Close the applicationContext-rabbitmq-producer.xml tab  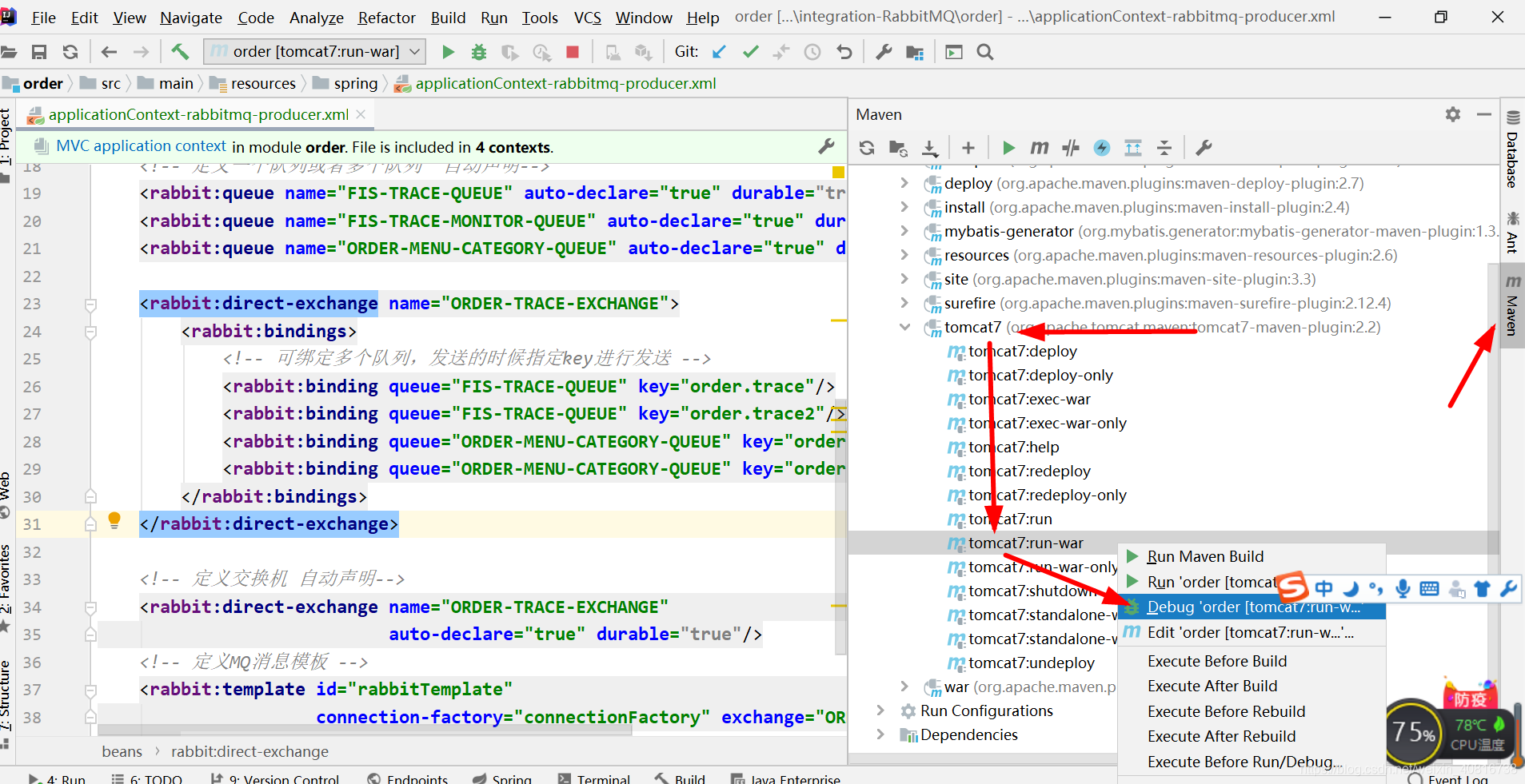coord(361,114)
